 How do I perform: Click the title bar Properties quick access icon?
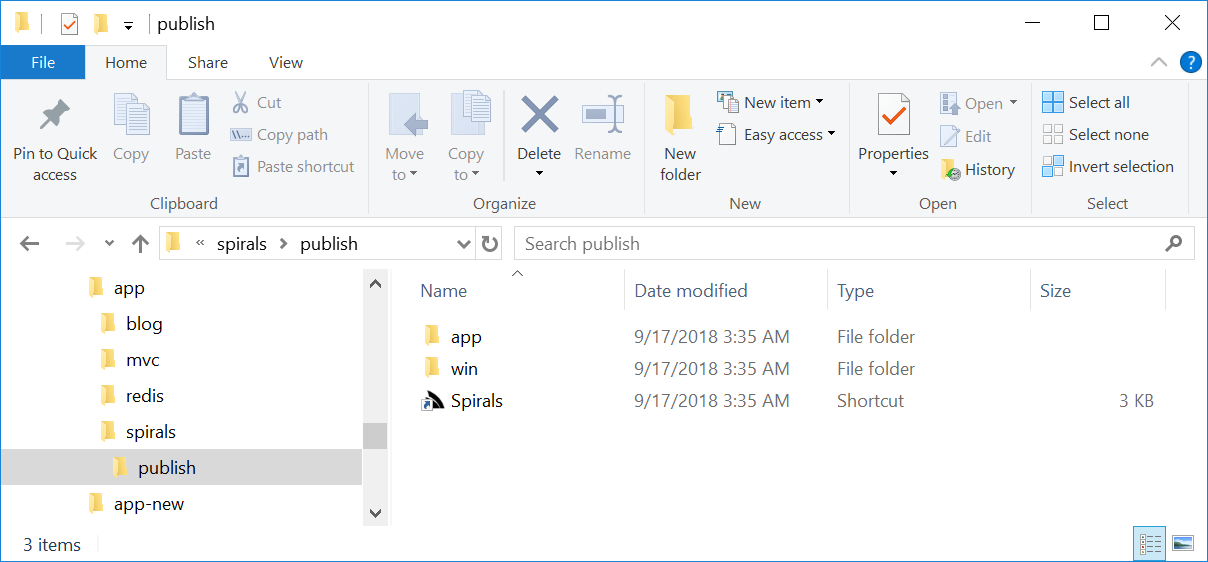pyautogui.click(x=69, y=23)
